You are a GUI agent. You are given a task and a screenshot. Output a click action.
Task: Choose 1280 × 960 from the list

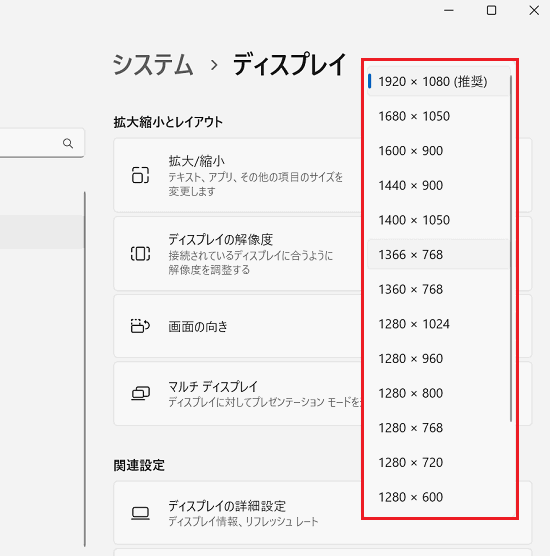[x=439, y=358]
